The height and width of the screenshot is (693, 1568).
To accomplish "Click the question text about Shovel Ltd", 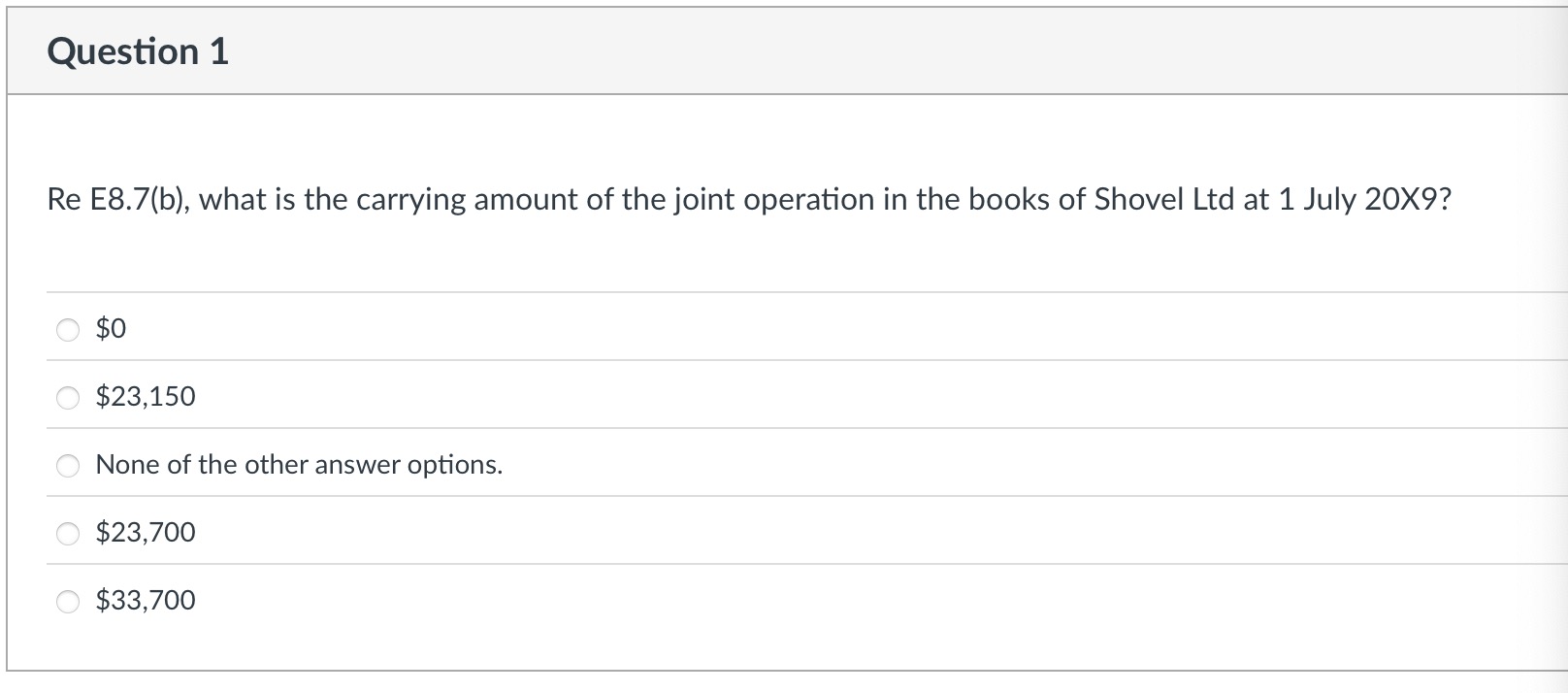I will (x=747, y=199).
